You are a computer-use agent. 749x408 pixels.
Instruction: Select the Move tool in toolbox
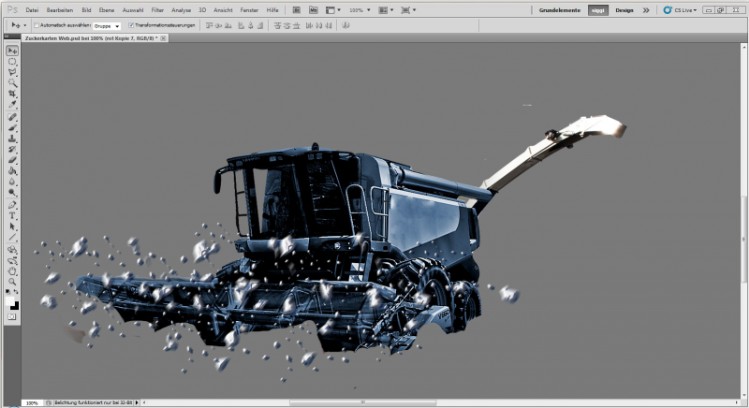13,50
